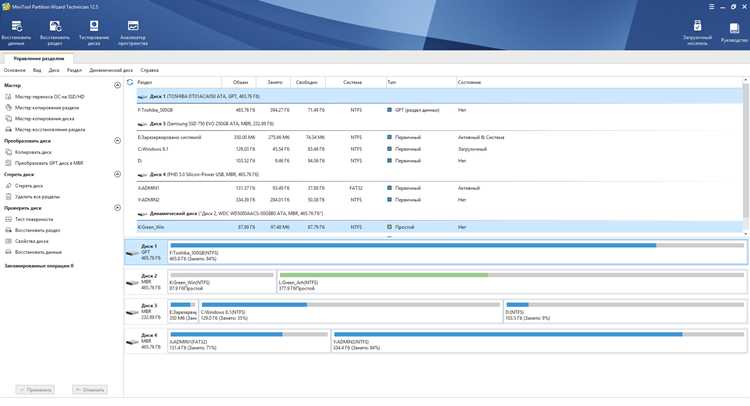Click C:Windows 8.1 block on Диск 3 map

coord(351,311)
